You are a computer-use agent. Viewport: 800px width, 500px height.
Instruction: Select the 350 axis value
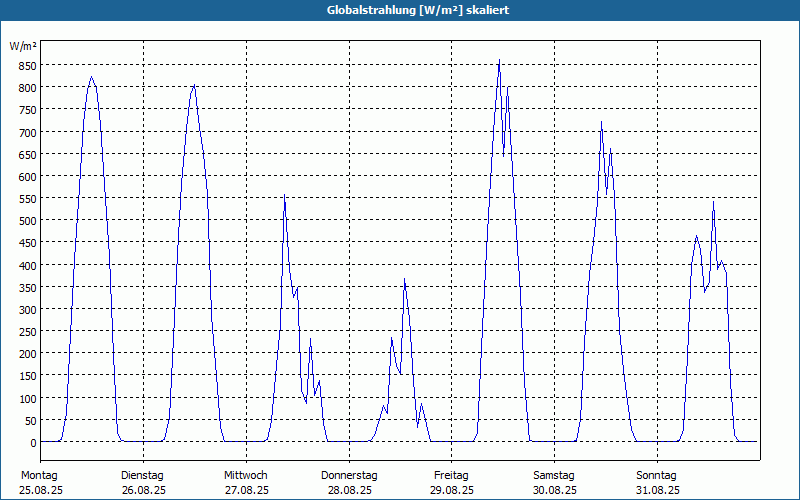coord(28,288)
